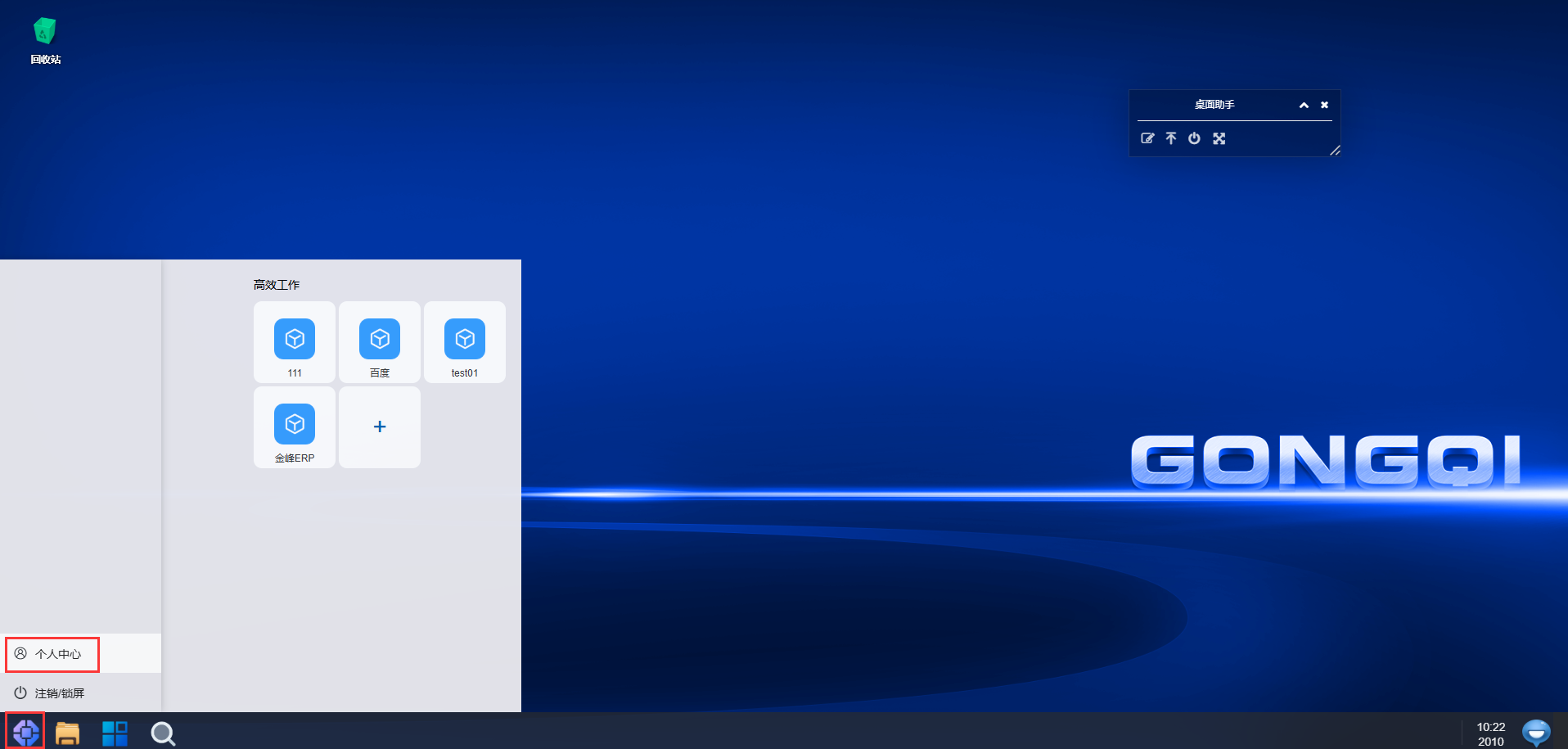The width and height of the screenshot is (1568, 749).
Task: Open the blue chat bubble tray icon
Action: coord(1536,733)
